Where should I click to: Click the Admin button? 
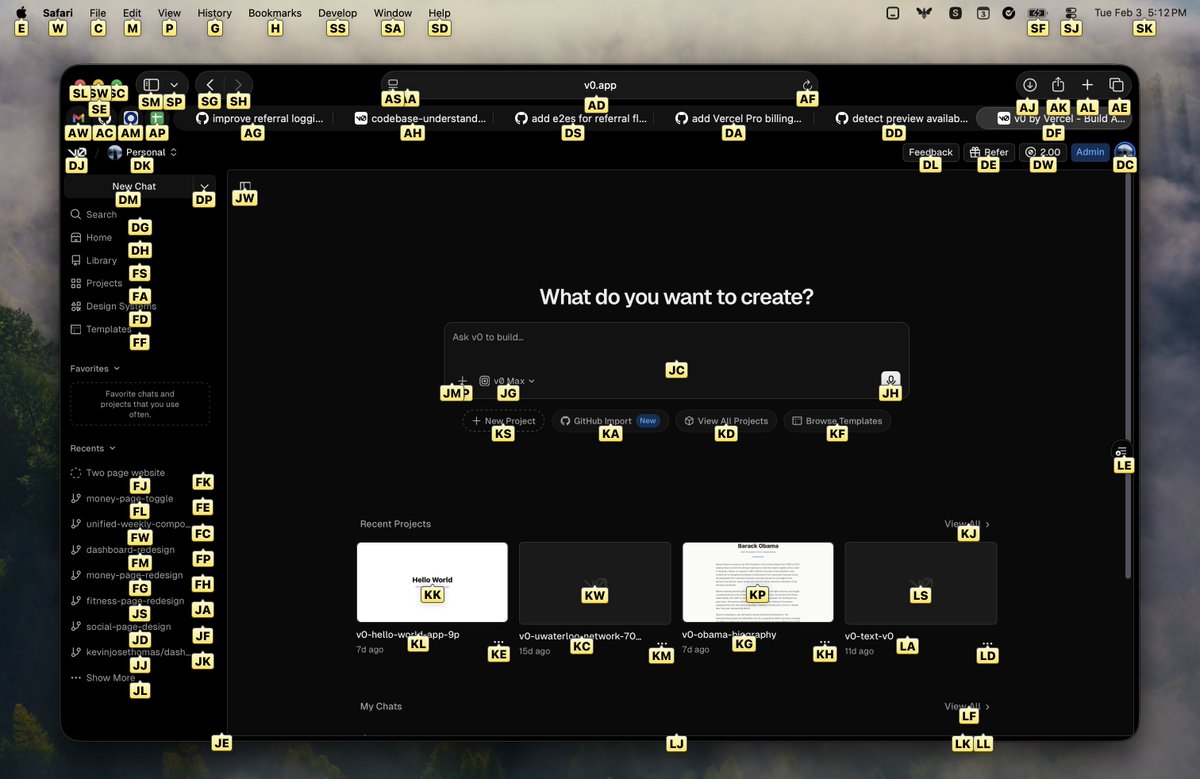click(1090, 152)
